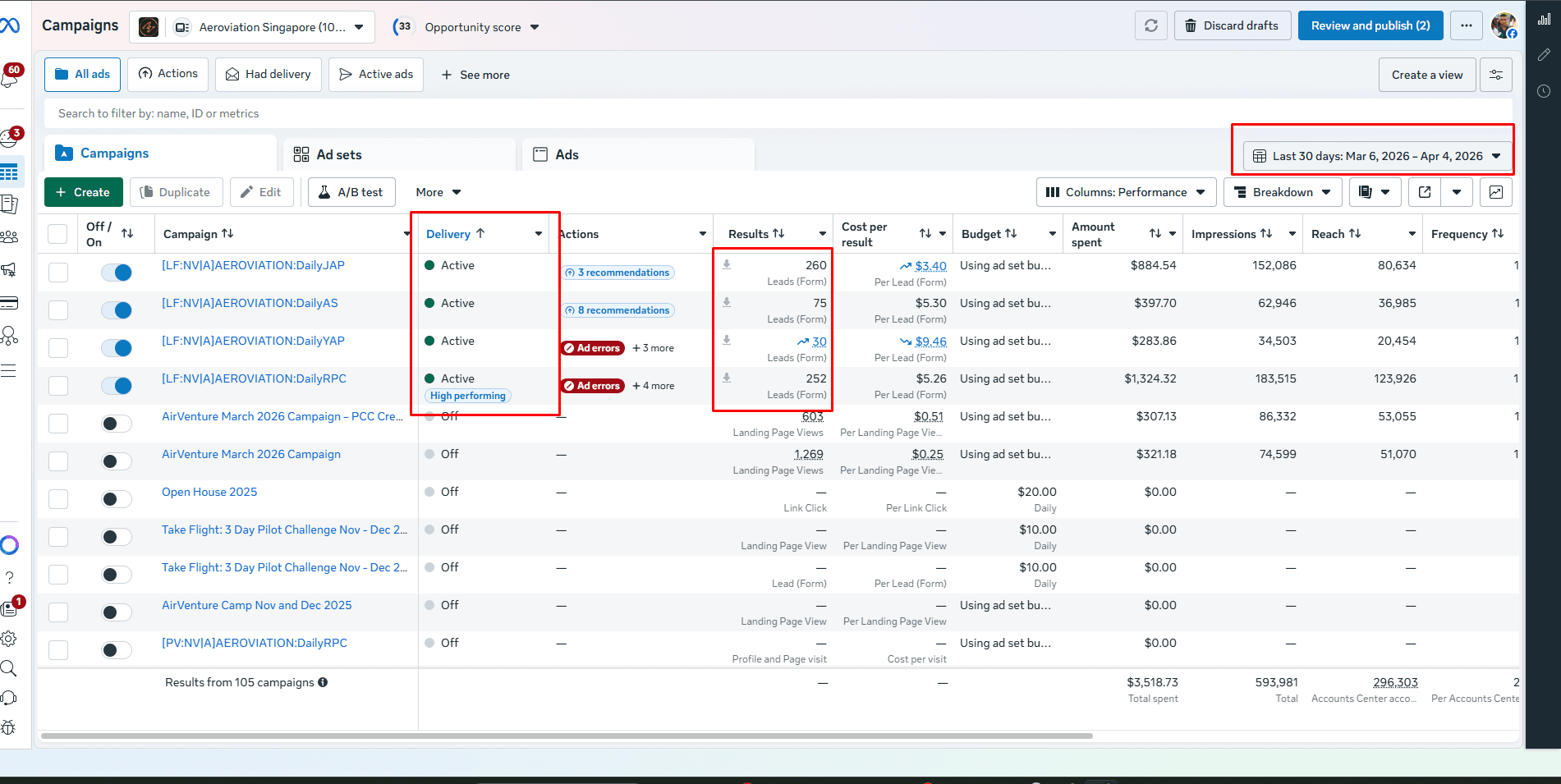Tick the checkbox for LF DailyRPC campaign
This screenshot has height=784, width=1561.
[58, 386]
